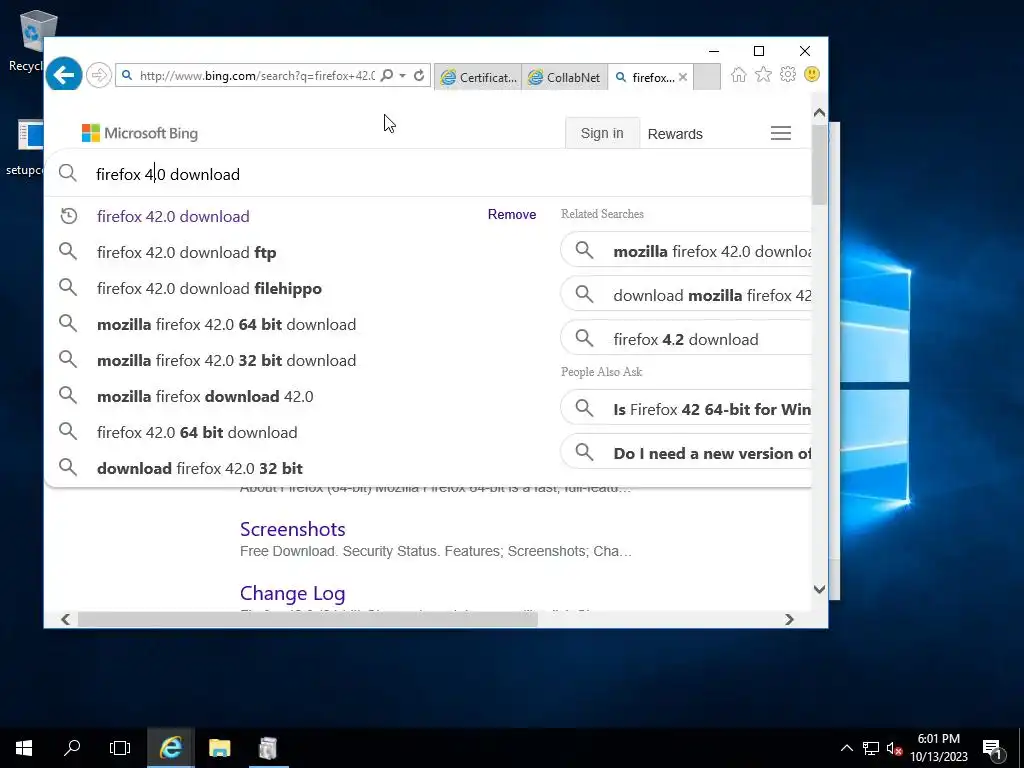Image resolution: width=1024 pixels, height=768 pixels.
Task: Open Task View on the taskbar
Action: click(x=120, y=748)
